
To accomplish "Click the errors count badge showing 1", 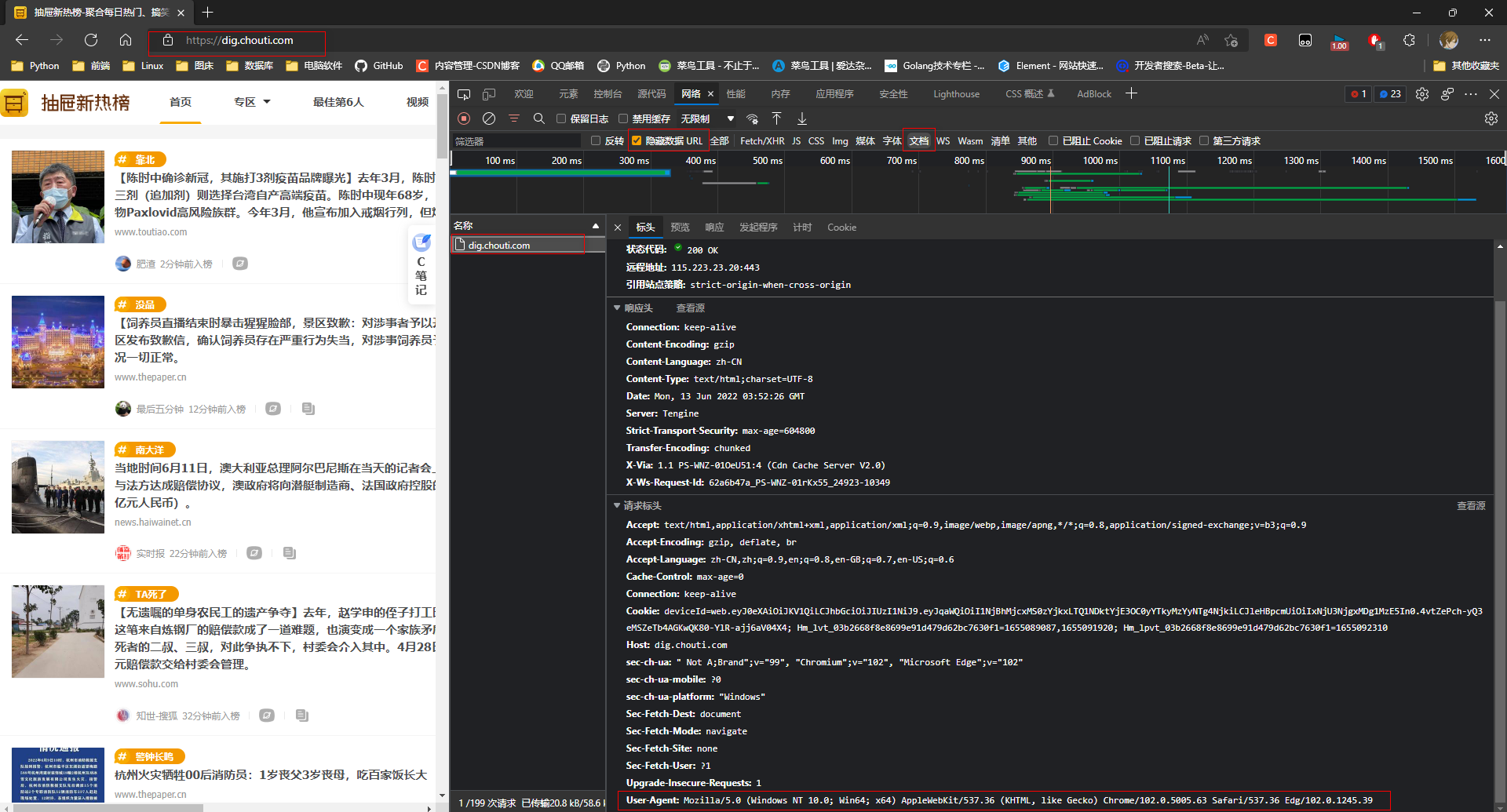I will [1358, 94].
